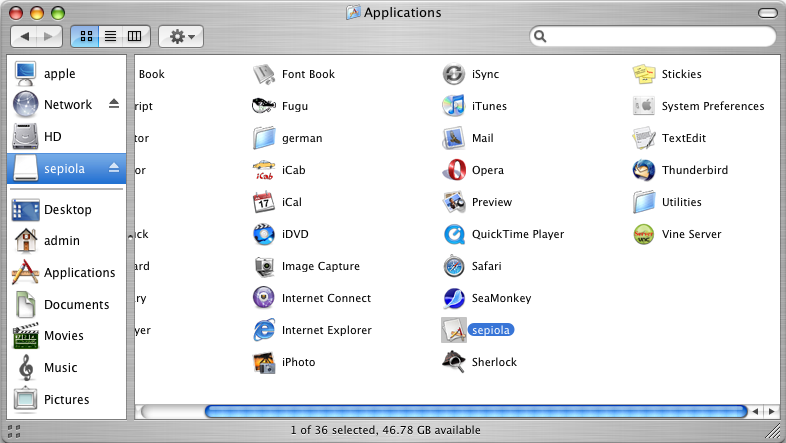This screenshot has width=786, height=443.
Task: Open the Font Book application icon
Action: 264,74
